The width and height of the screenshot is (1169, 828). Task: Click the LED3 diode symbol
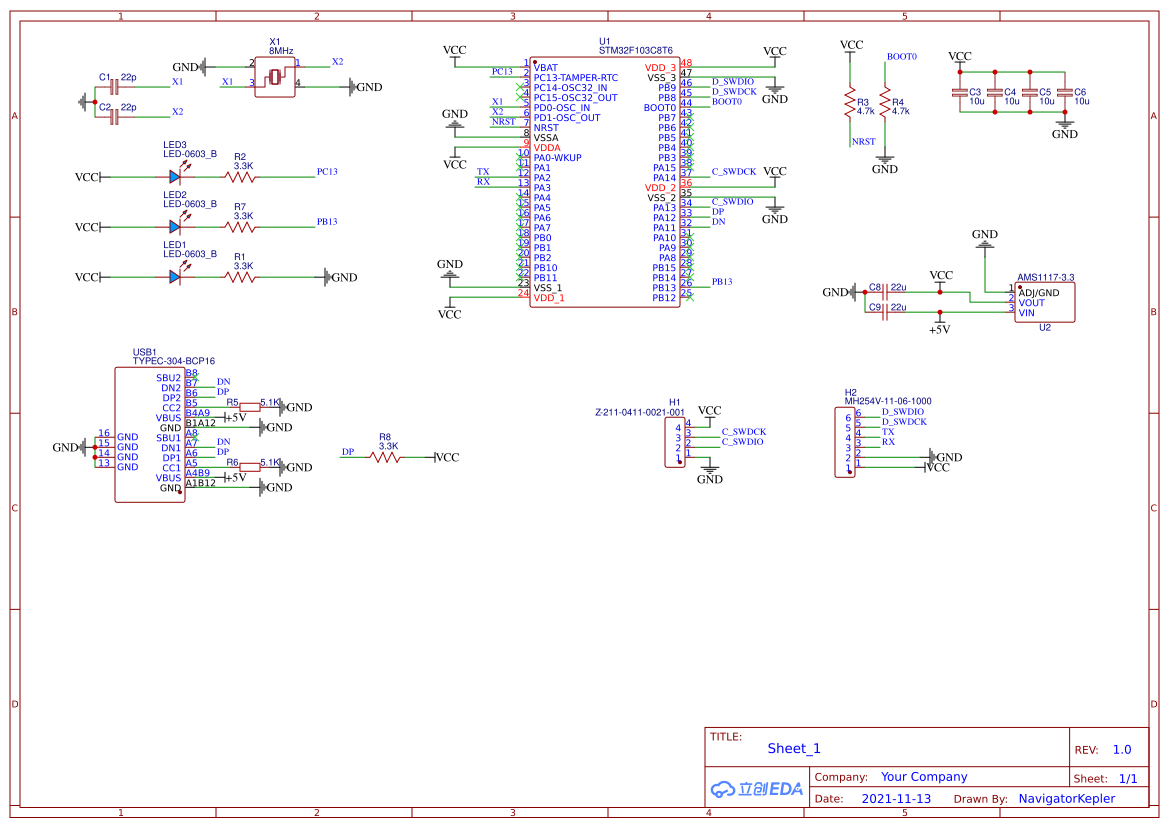click(x=175, y=177)
